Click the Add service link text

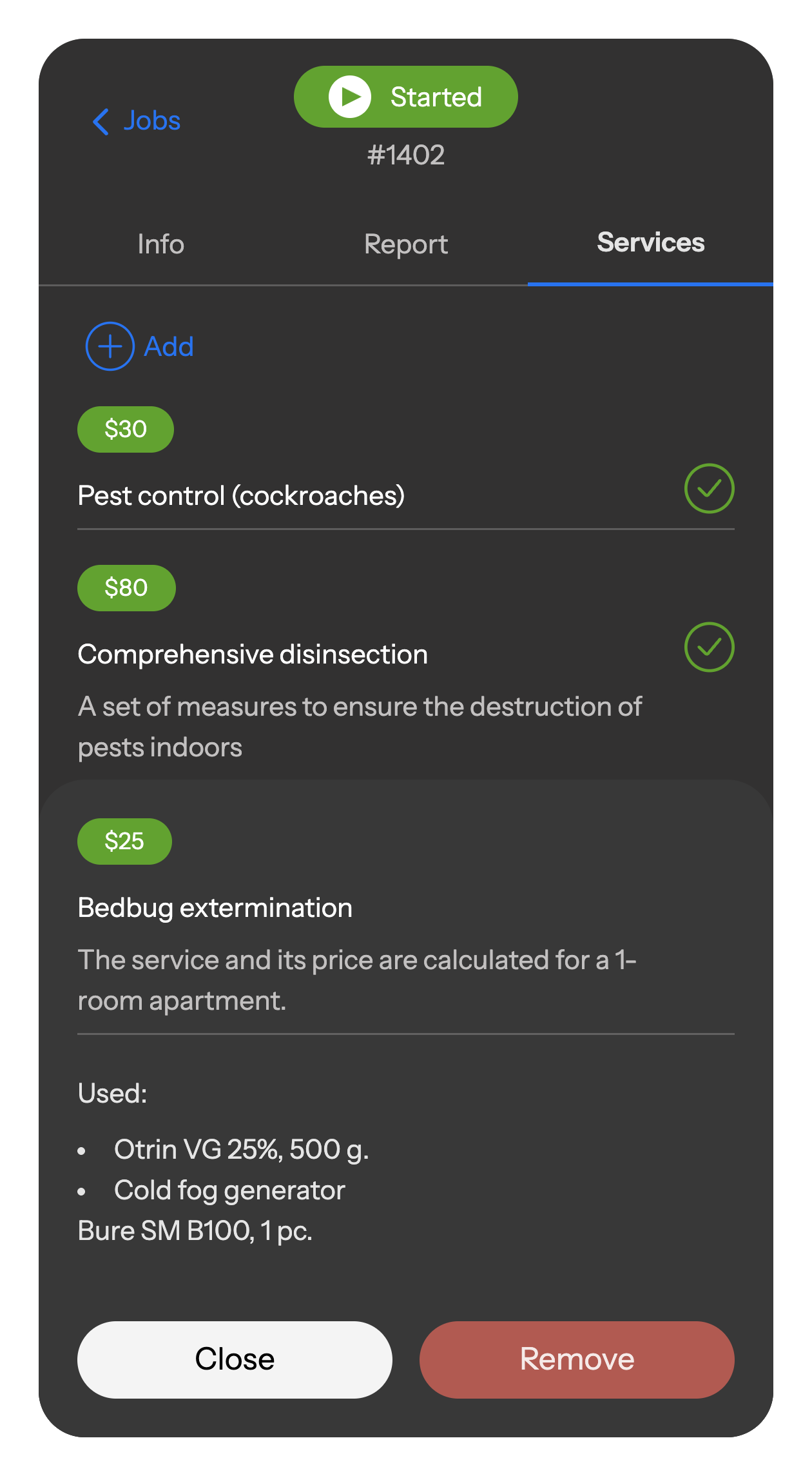[169, 347]
